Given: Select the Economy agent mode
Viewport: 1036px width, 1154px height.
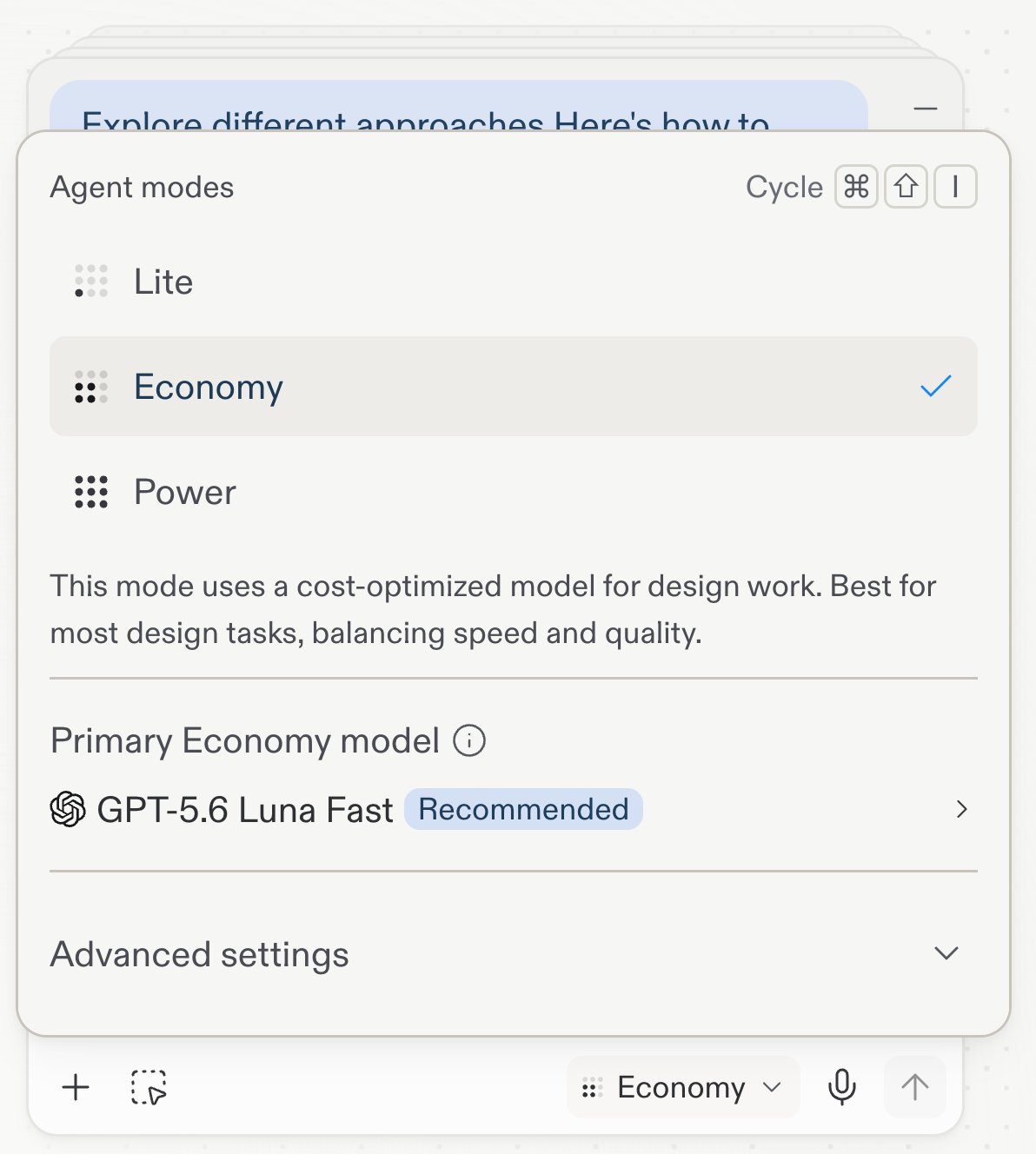Looking at the screenshot, I should tap(513, 387).
